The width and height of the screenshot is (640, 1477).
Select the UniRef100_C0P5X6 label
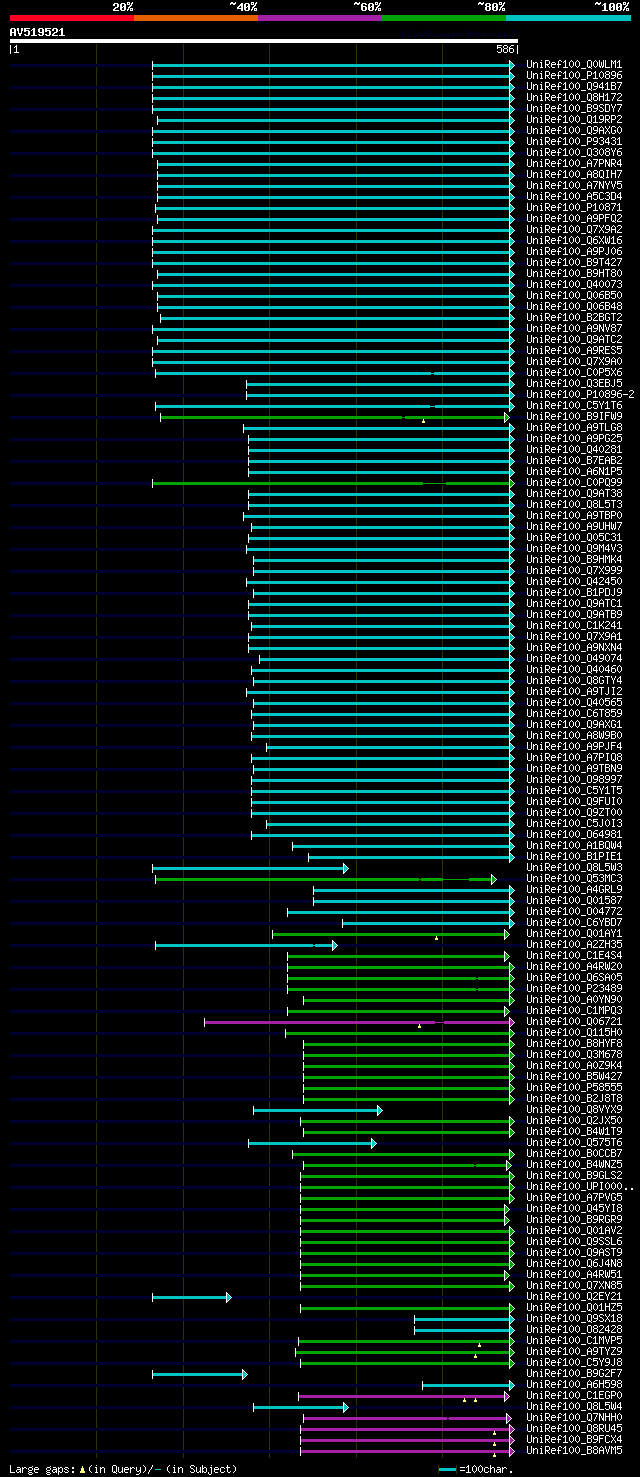[x=574, y=373]
